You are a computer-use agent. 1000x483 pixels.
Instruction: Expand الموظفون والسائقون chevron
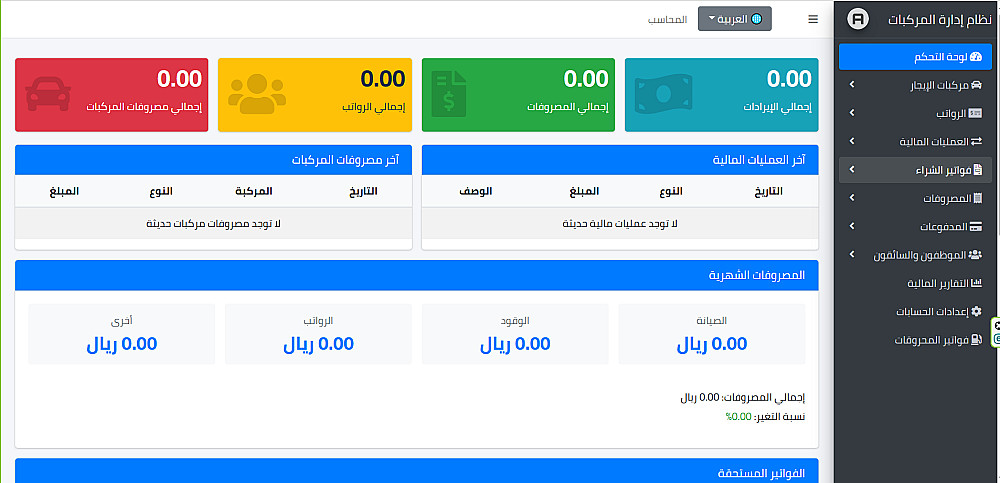(851, 255)
